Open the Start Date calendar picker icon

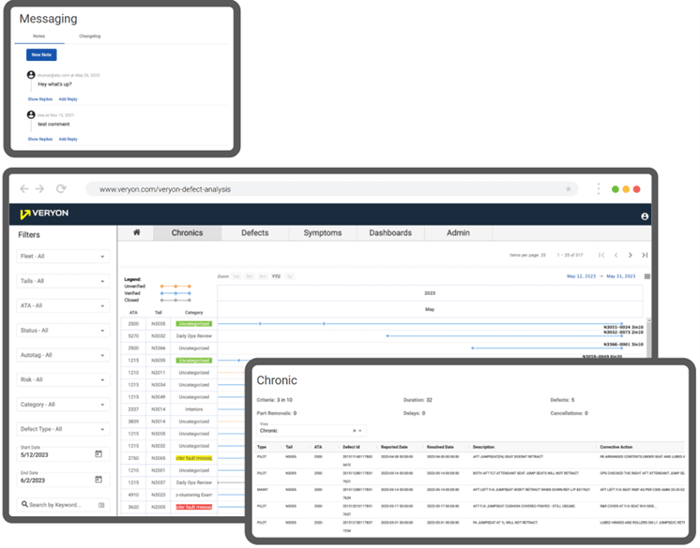pos(98,454)
